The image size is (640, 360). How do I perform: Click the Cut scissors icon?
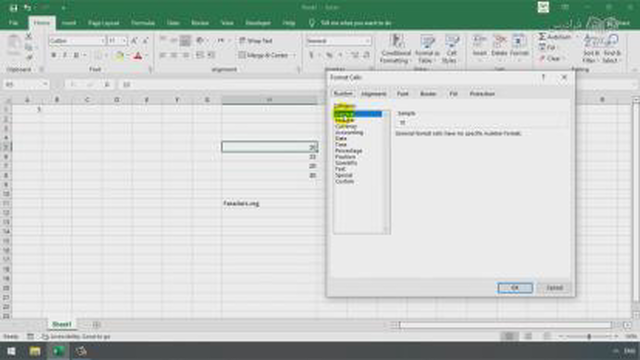(29, 37)
